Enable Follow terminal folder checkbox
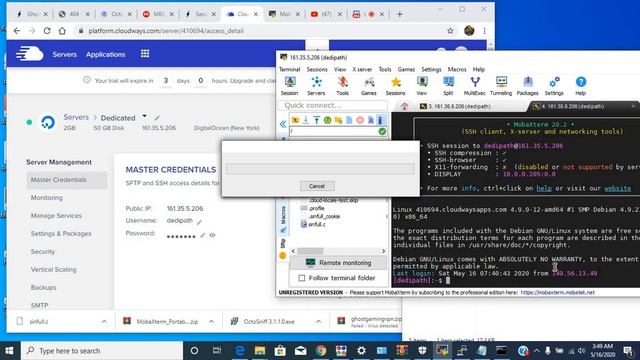Image resolution: width=640 pixels, height=360 pixels. tap(302, 278)
